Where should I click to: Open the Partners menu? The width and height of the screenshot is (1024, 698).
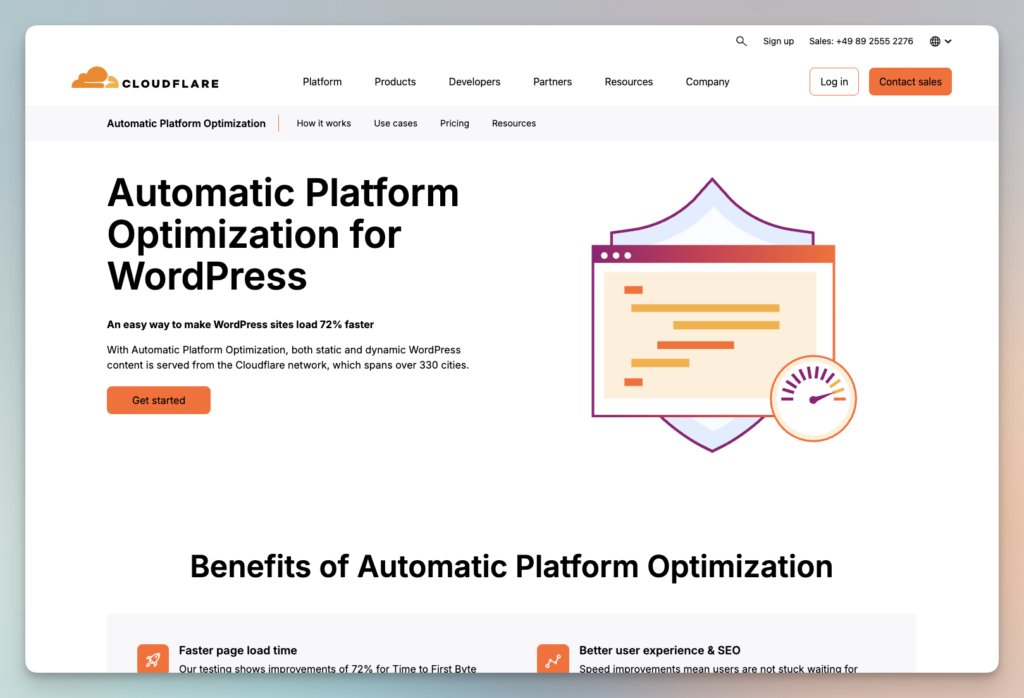click(552, 82)
